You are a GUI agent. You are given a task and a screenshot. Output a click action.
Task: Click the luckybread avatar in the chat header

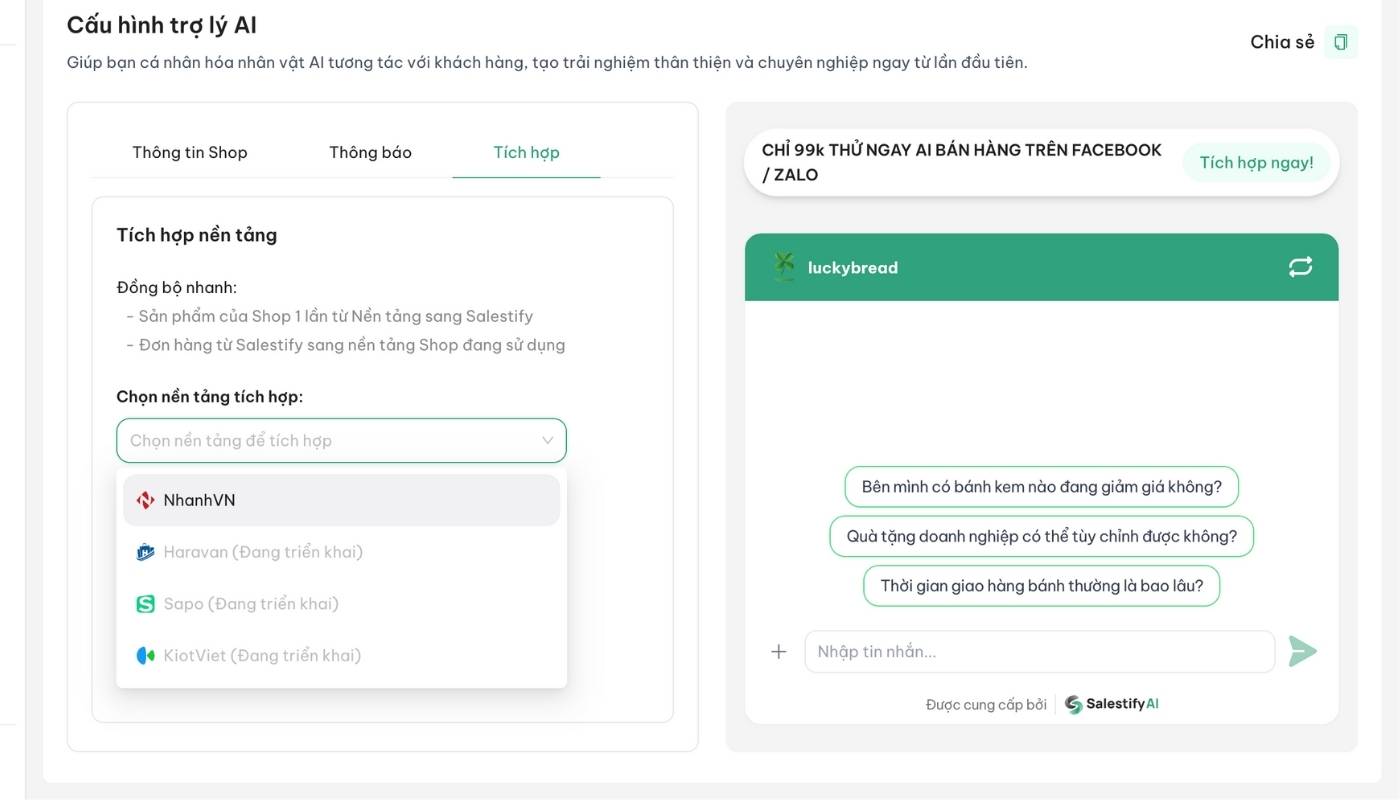(x=785, y=267)
